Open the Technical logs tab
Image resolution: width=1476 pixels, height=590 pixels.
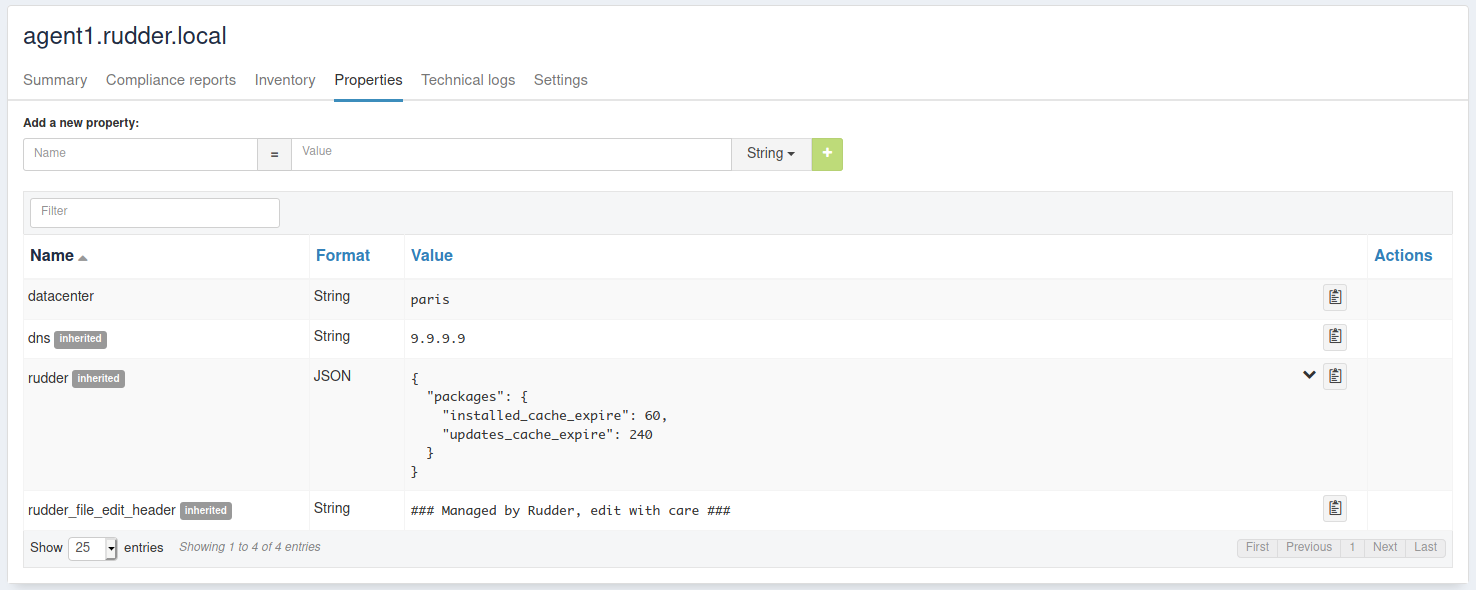(x=468, y=80)
